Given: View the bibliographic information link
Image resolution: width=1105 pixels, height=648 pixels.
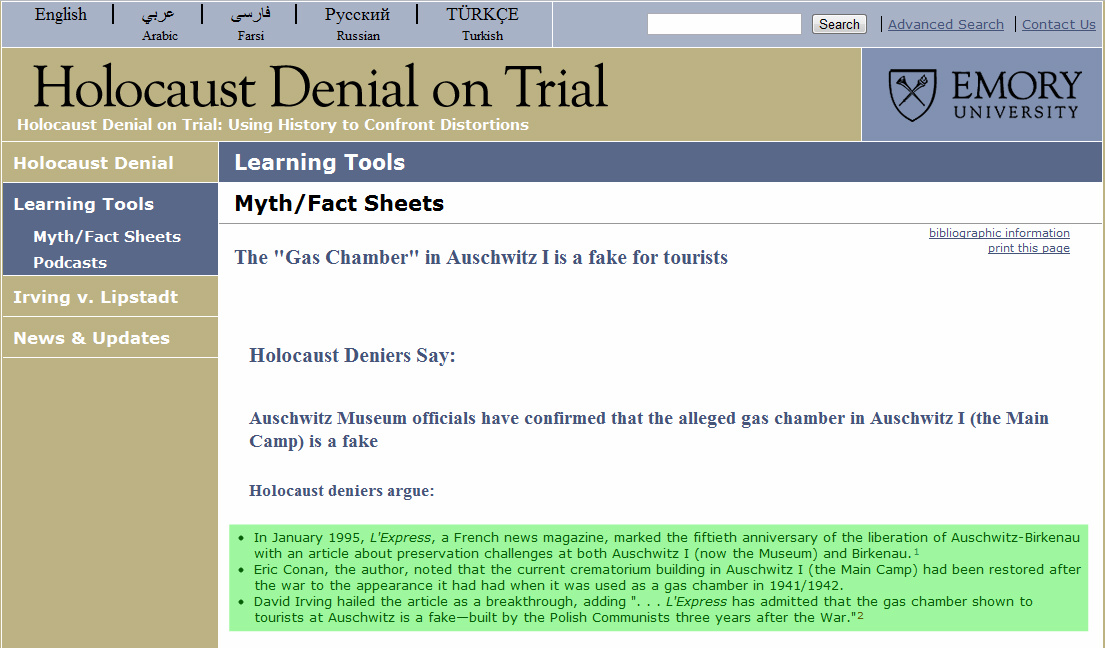Looking at the screenshot, I should tap(999, 233).
